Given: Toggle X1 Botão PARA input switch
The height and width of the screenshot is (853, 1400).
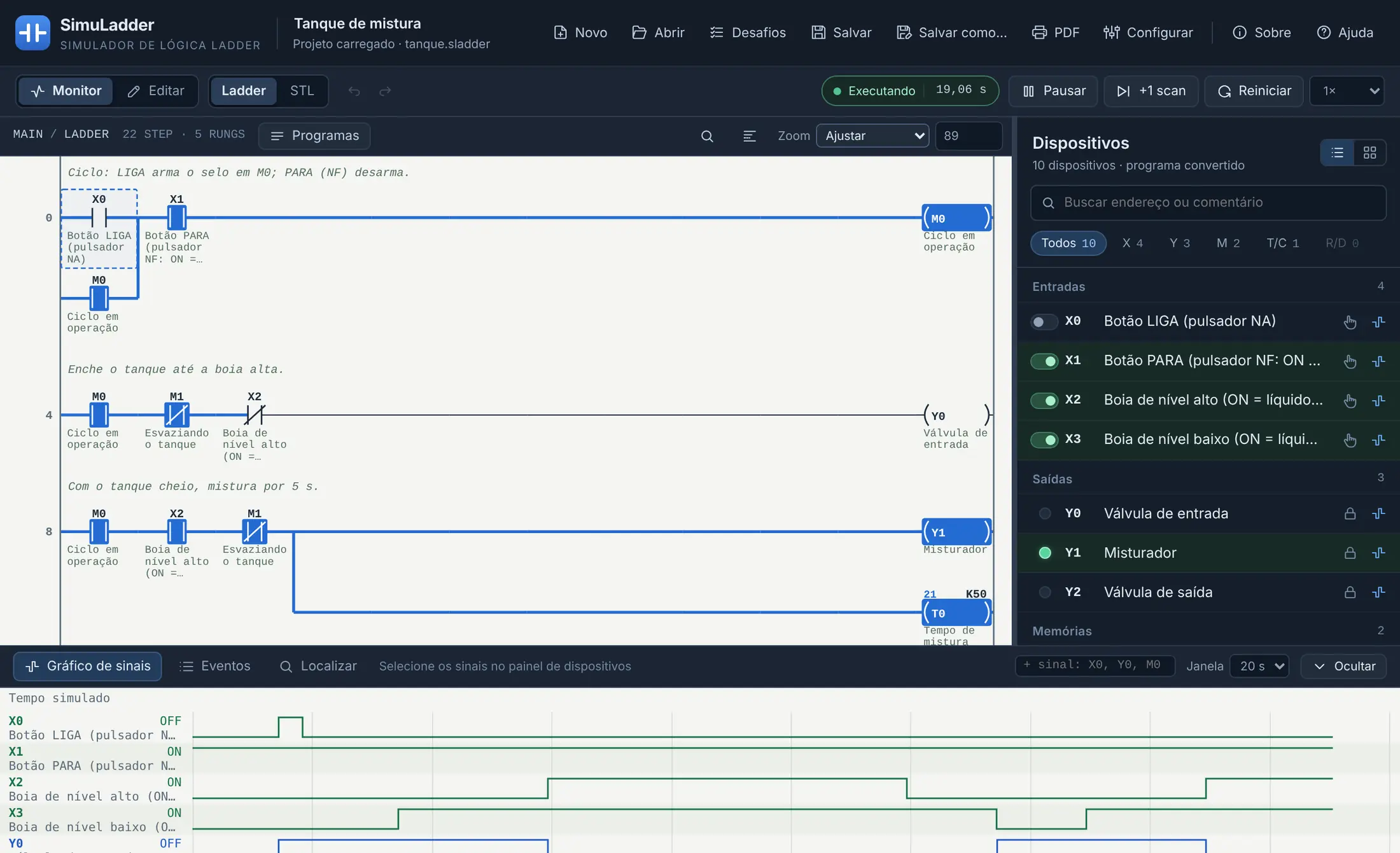Looking at the screenshot, I should [x=1044, y=361].
